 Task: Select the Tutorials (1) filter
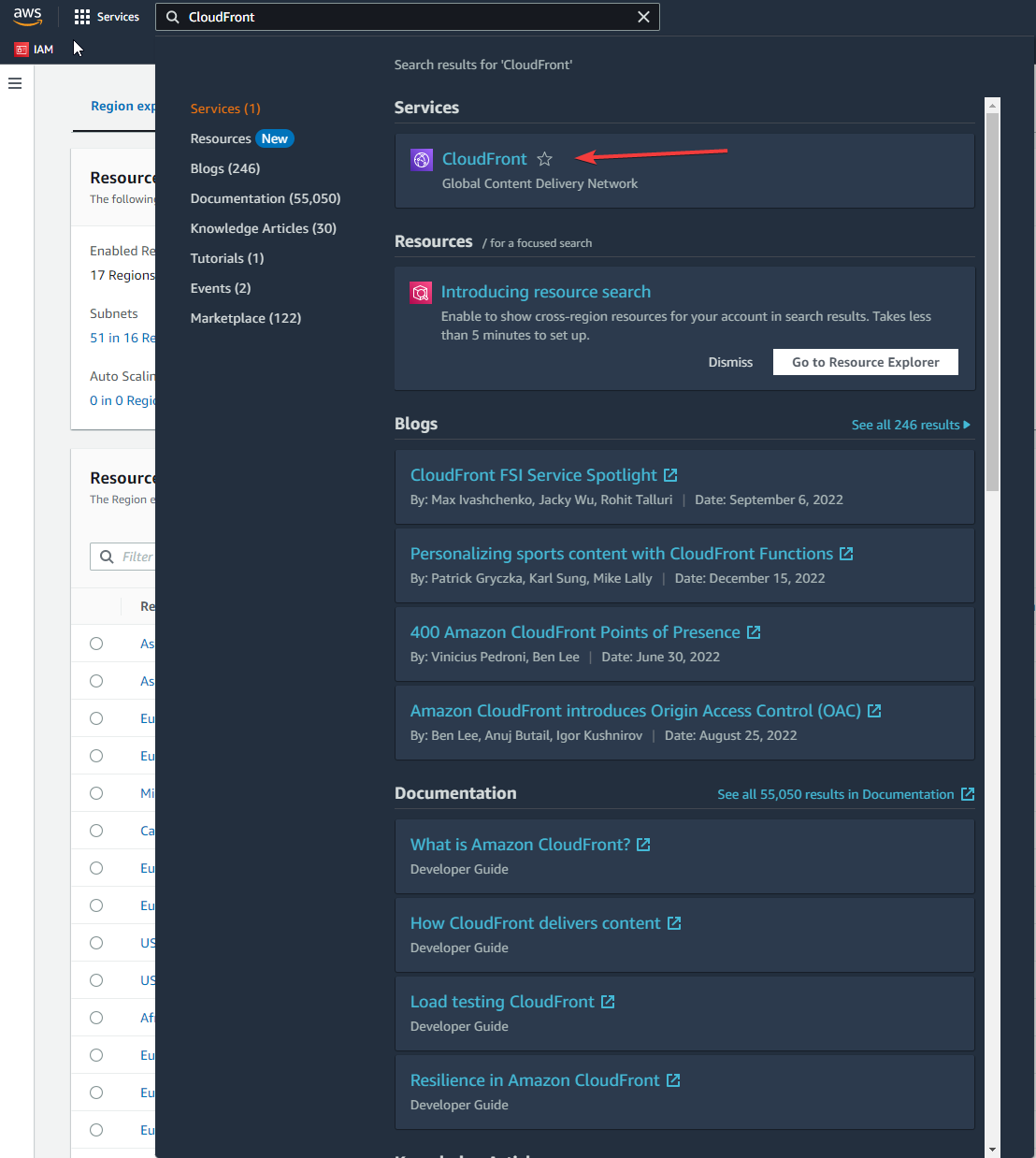coord(227,258)
